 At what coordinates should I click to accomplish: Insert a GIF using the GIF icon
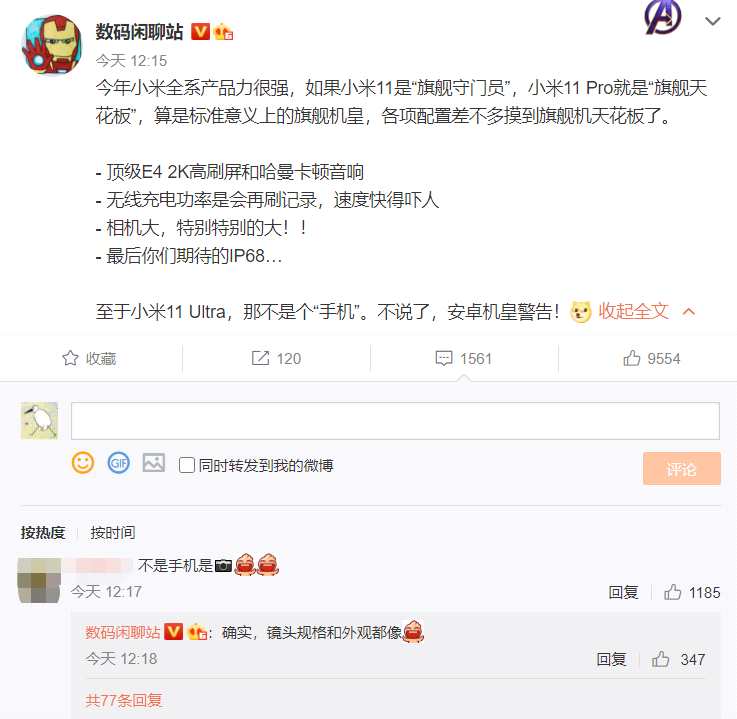(x=118, y=463)
